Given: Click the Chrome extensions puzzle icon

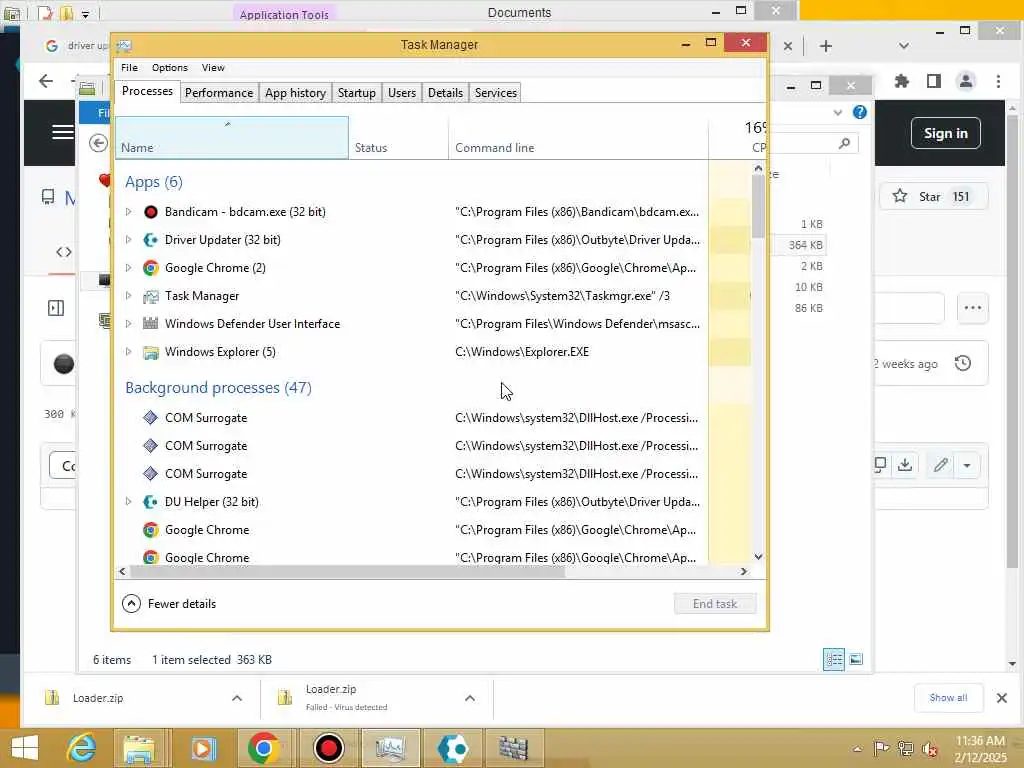Looking at the screenshot, I should tap(902, 82).
